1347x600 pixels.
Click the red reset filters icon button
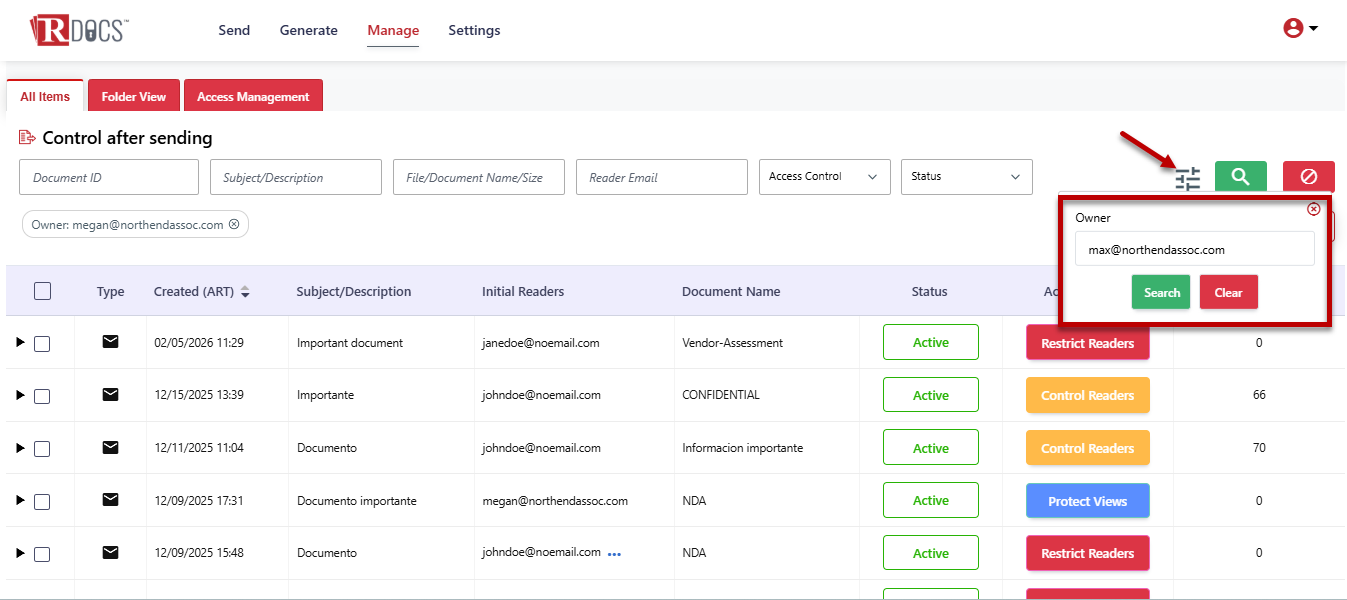[1308, 177]
